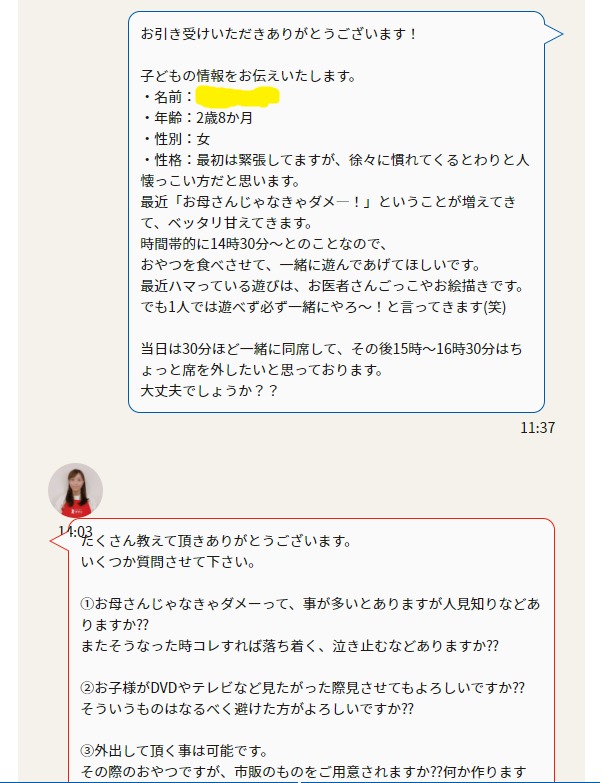Click the red bubble's pointed tail
604x783 pixels.
(59, 541)
